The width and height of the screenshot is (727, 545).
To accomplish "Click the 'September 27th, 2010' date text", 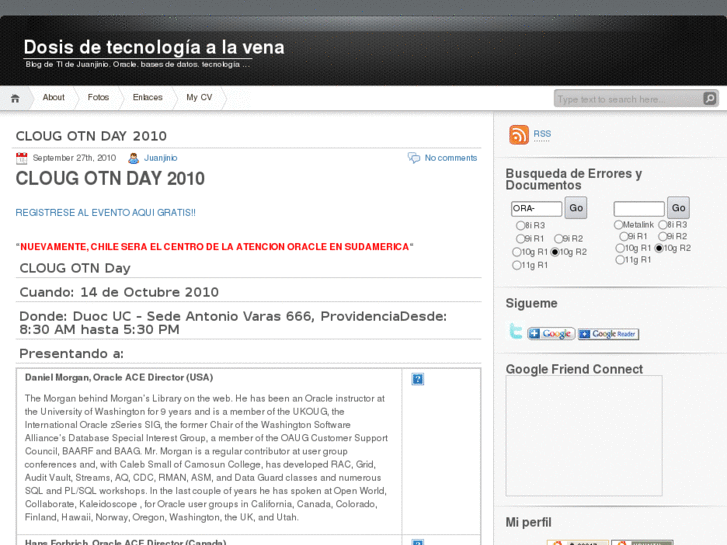I will tap(74, 158).
